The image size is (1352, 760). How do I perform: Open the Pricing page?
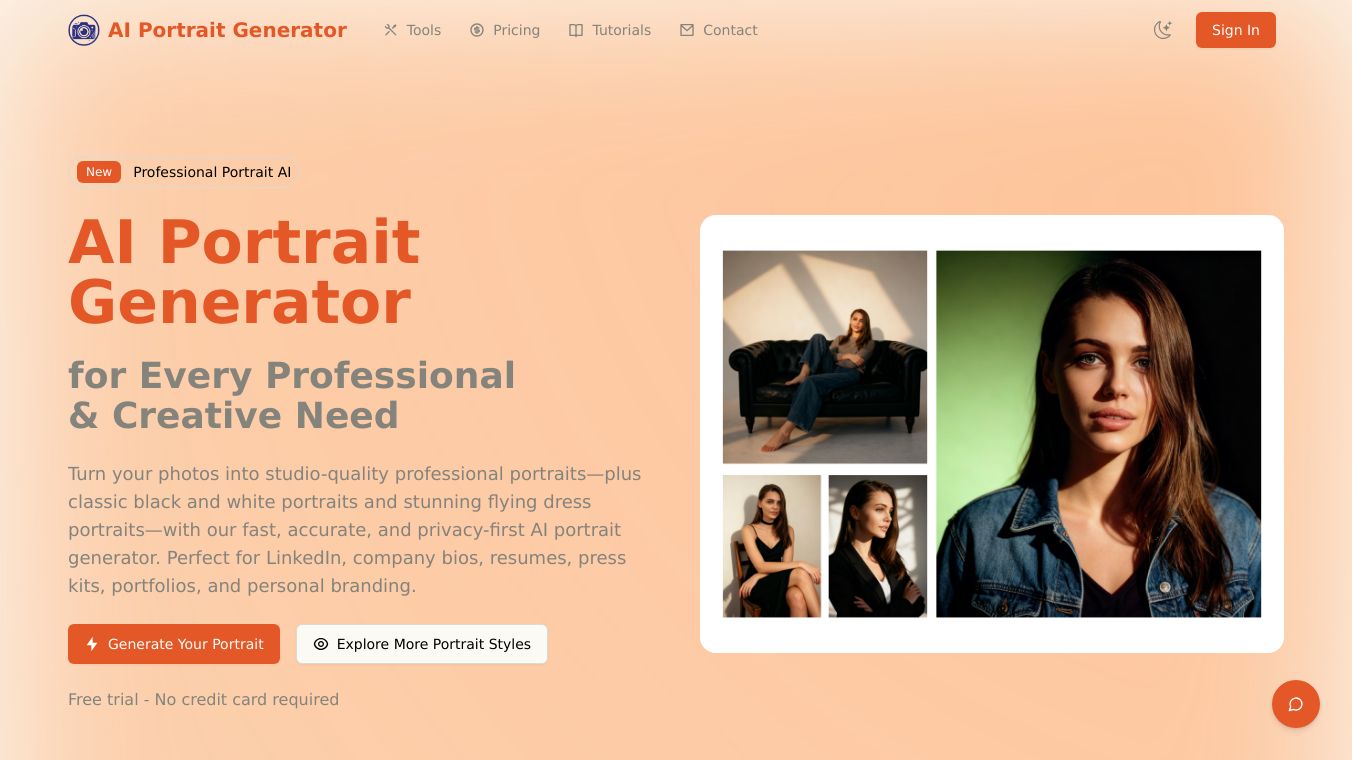(x=505, y=30)
